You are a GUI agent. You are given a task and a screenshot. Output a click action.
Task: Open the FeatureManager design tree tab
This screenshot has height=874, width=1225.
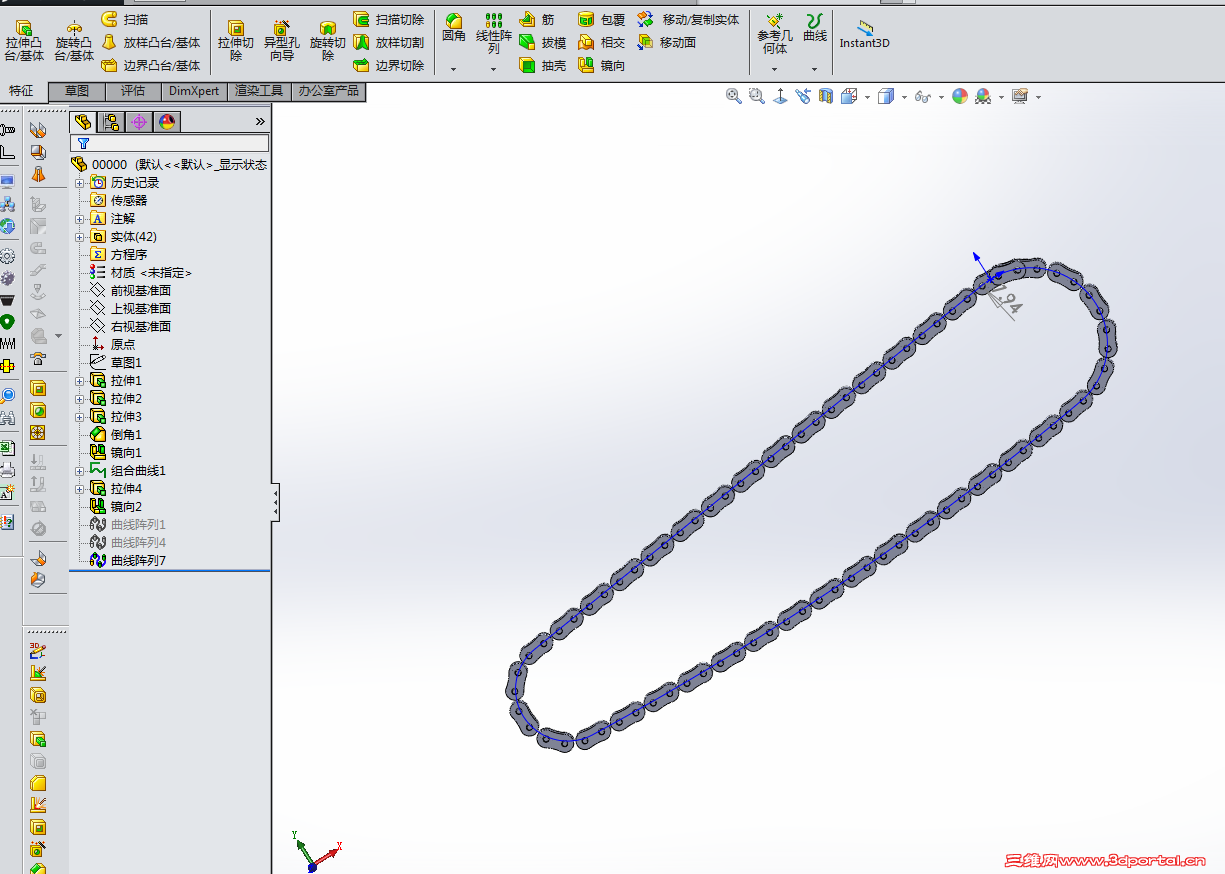click(x=83, y=121)
